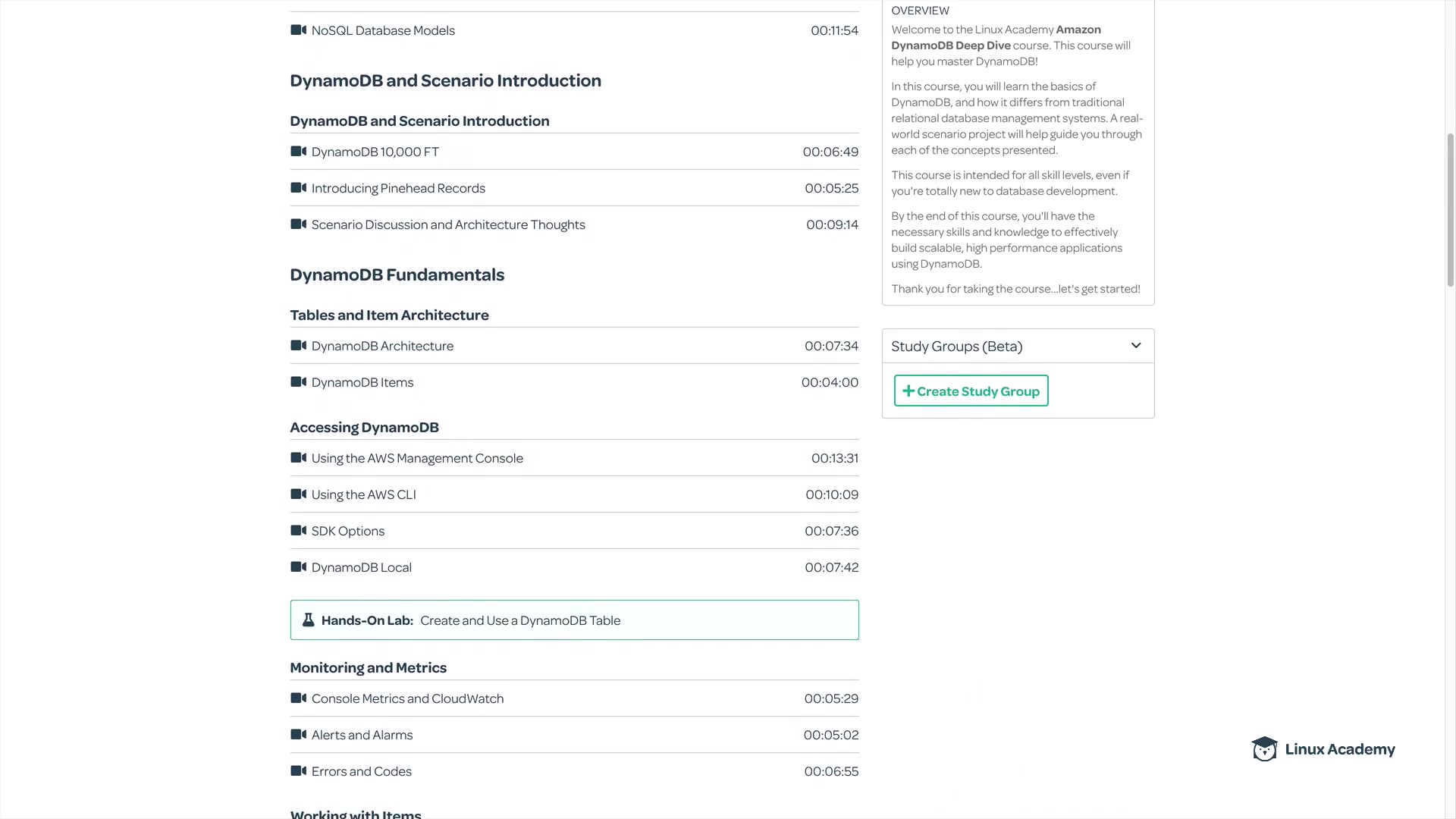Click video icon beside Using the AWS CLI

click(298, 494)
